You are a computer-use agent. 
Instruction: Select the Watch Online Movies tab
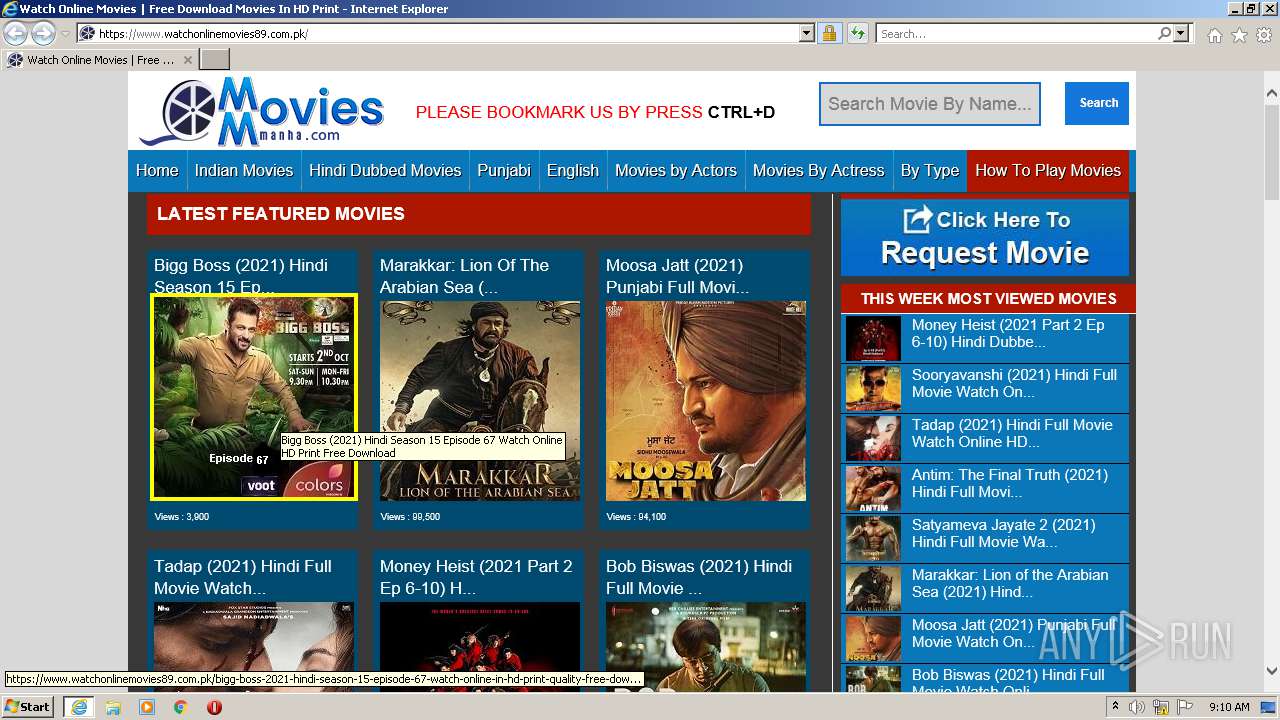(x=100, y=59)
